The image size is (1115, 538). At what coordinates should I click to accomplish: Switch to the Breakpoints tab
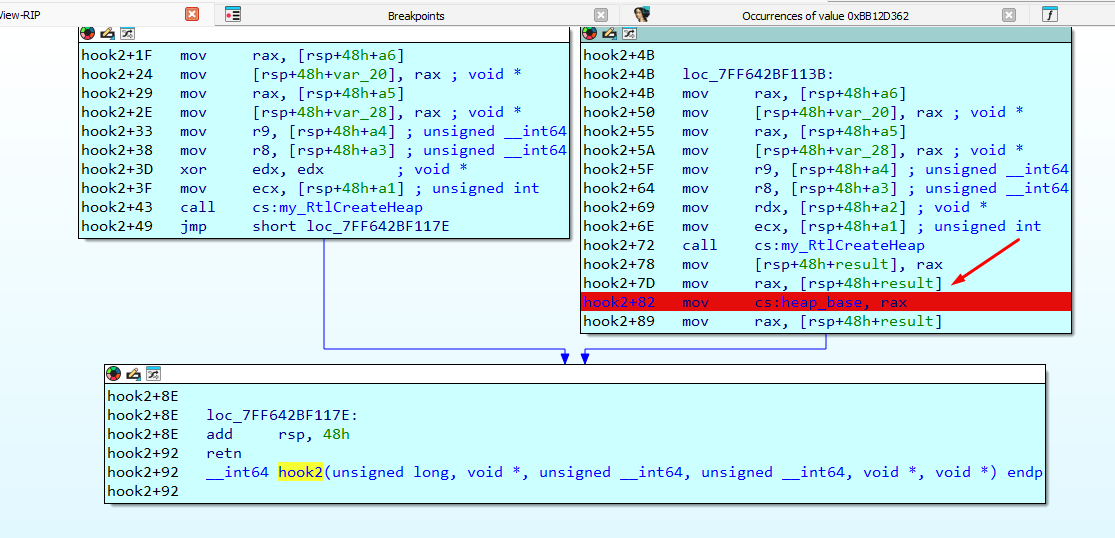416,16
